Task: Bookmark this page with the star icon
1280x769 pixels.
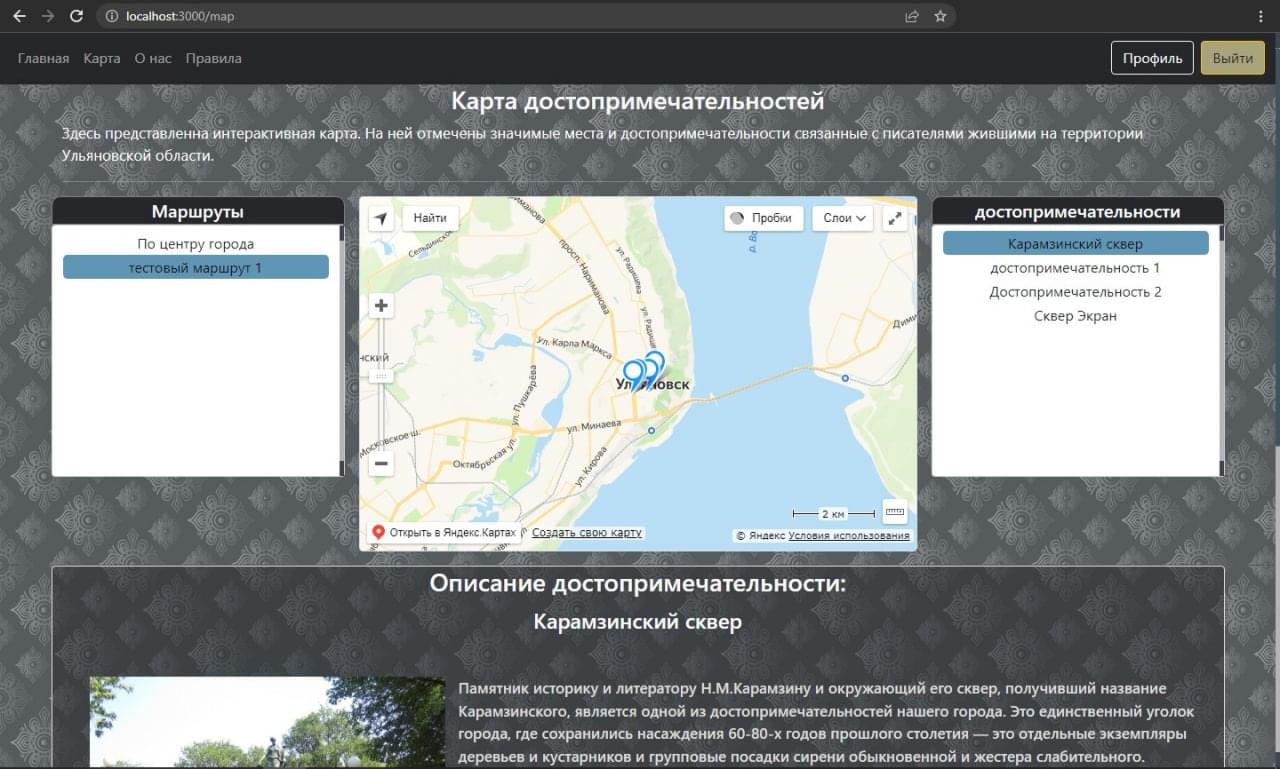Action: pyautogui.click(x=940, y=16)
